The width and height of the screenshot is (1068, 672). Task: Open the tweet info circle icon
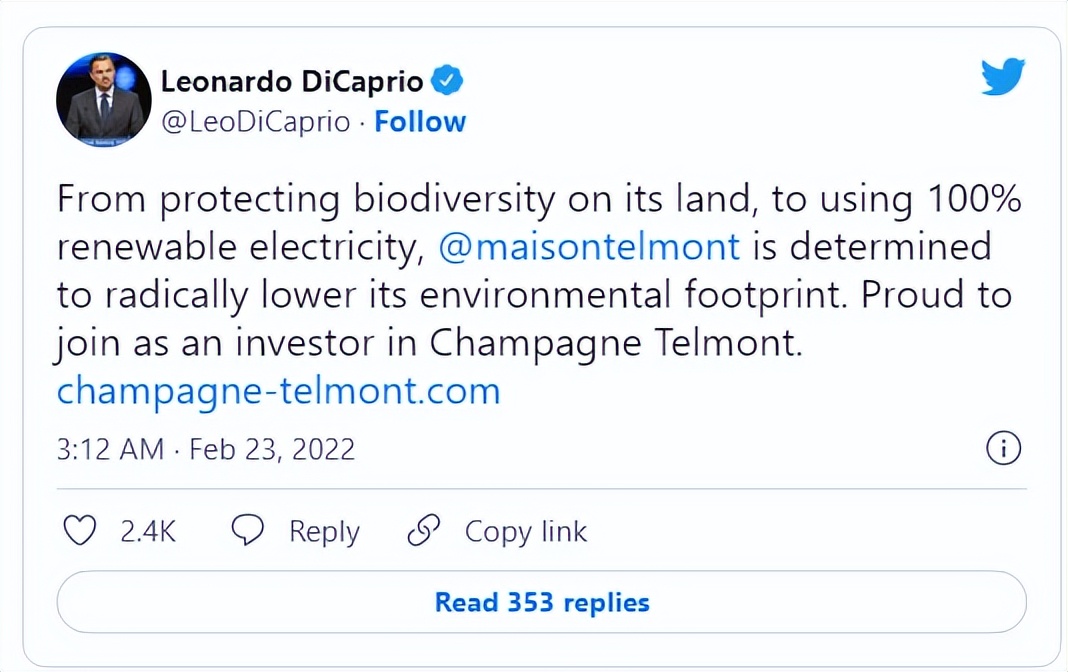[x=1003, y=449]
